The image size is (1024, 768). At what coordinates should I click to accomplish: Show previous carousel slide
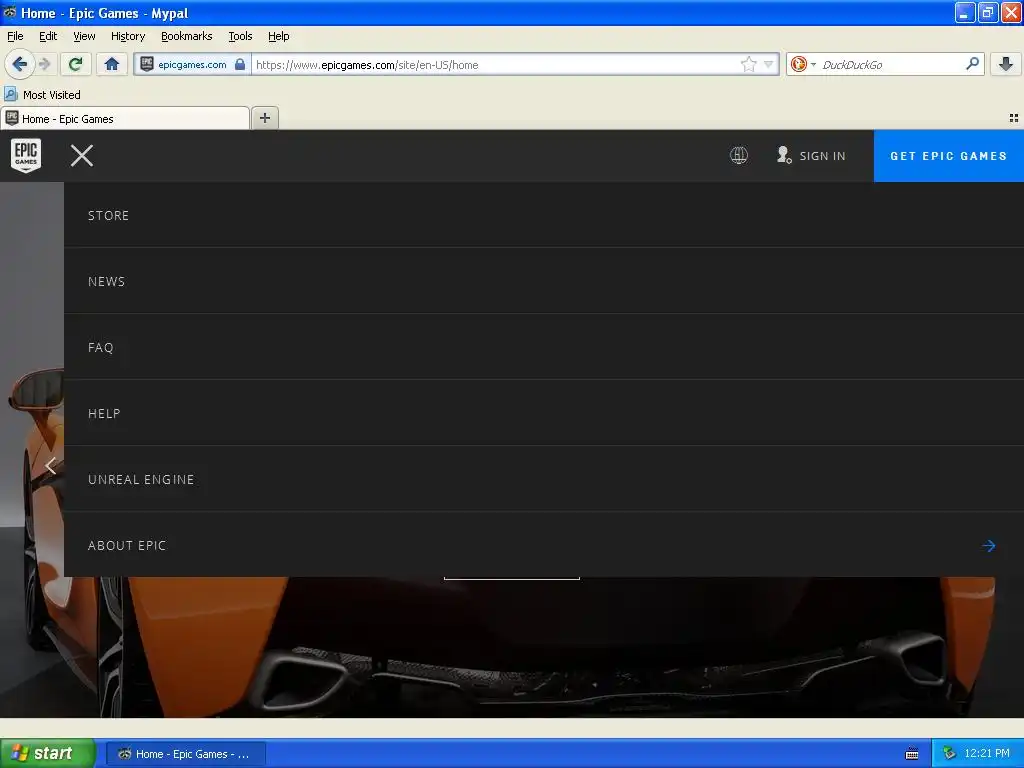tap(50, 466)
